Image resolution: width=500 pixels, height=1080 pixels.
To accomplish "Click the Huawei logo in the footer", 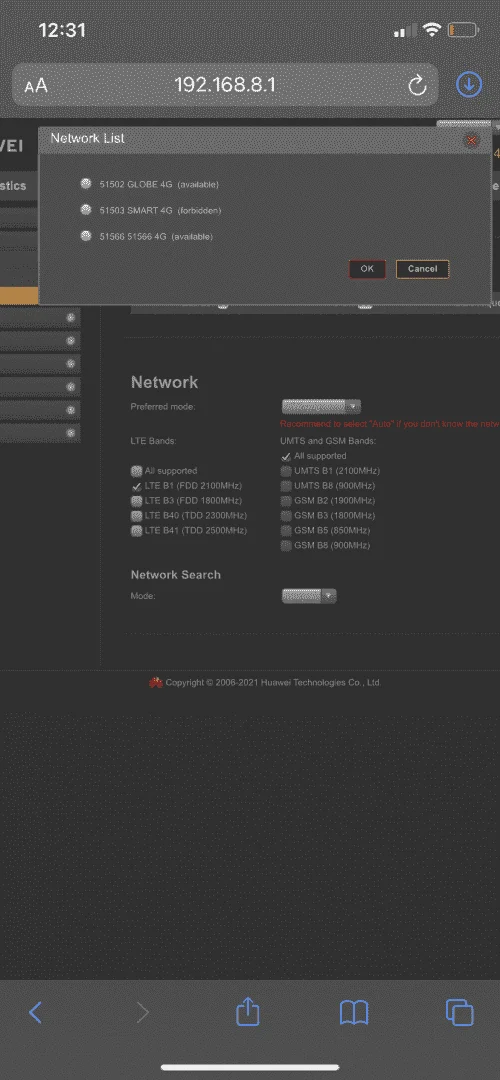I will click(x=156, y=683).
